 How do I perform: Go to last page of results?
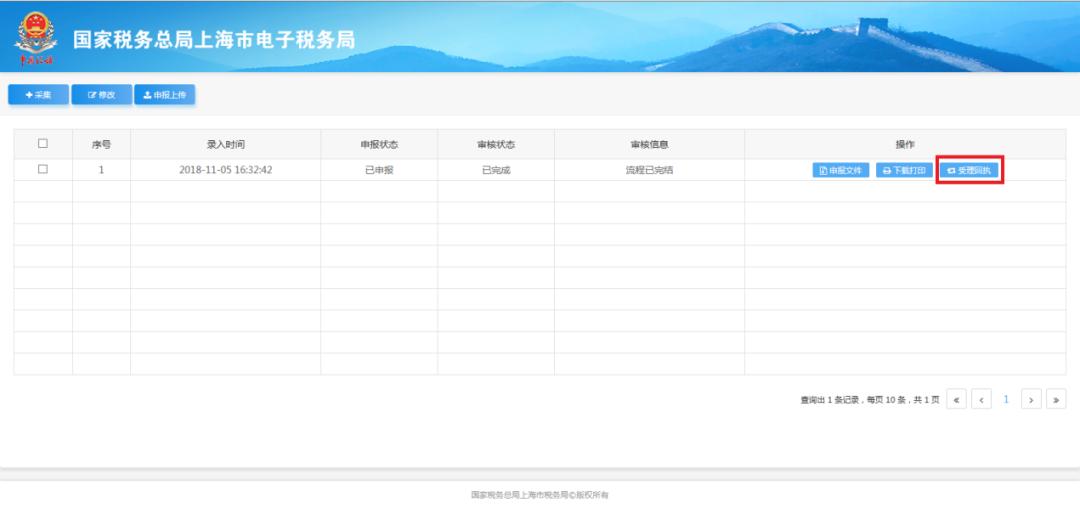pos(1056,399)
